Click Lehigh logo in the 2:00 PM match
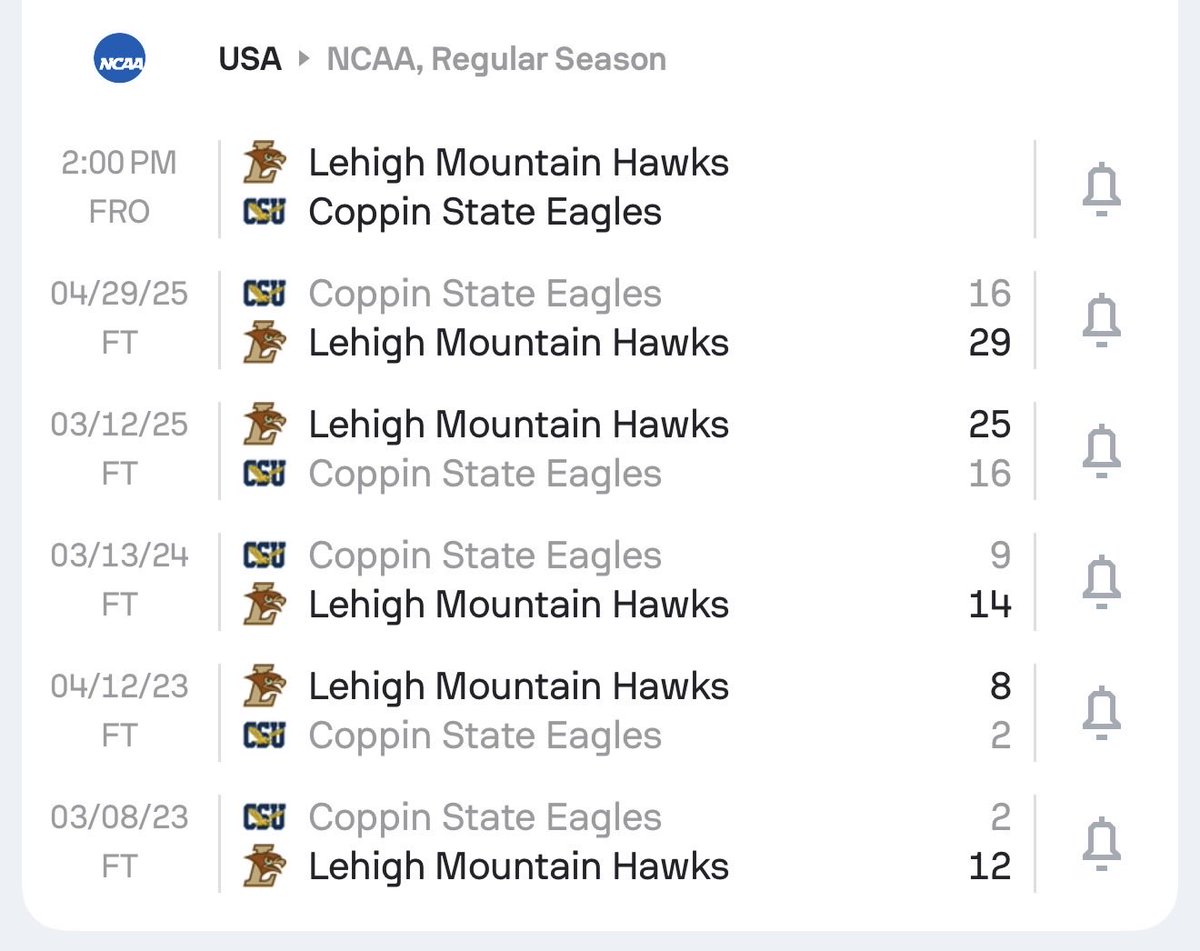Viewport: 1200px width, 951px height. 265,163
